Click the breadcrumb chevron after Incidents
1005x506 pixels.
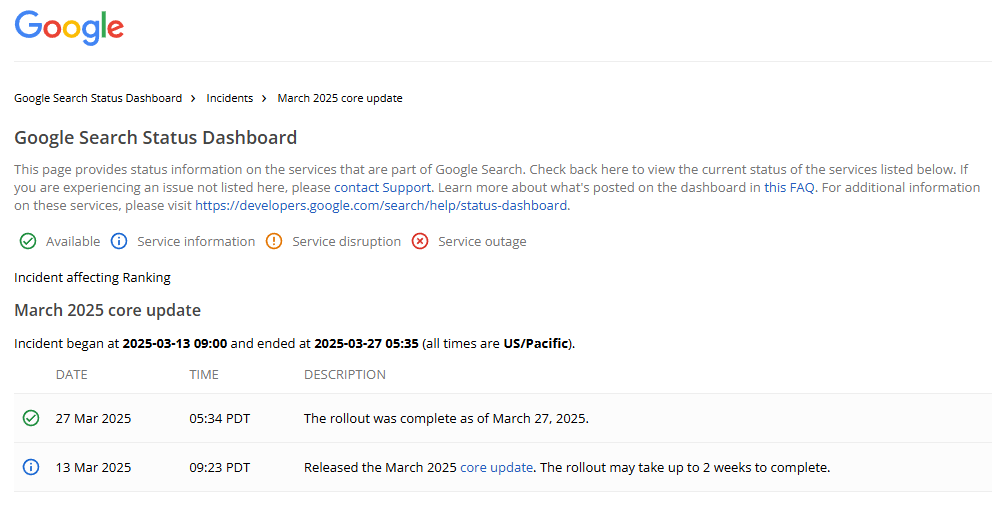point(263,99)
